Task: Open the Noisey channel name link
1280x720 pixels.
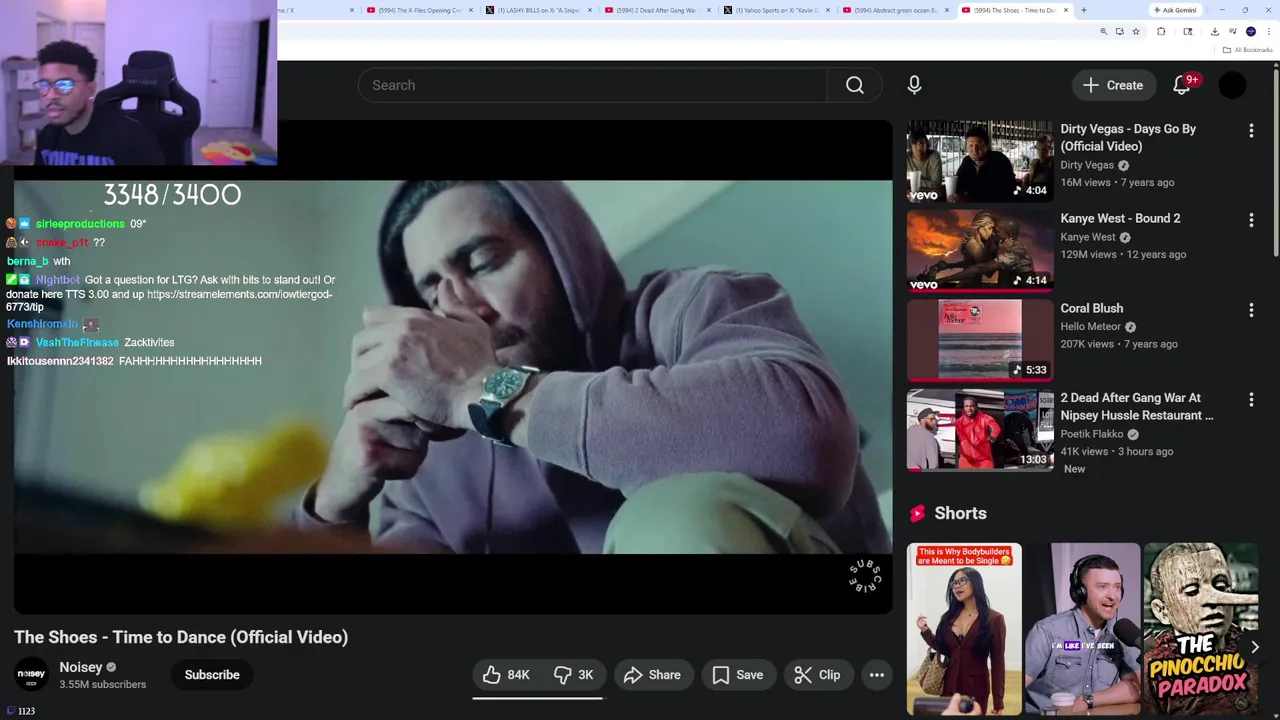Action: click(x=81, y=667)
